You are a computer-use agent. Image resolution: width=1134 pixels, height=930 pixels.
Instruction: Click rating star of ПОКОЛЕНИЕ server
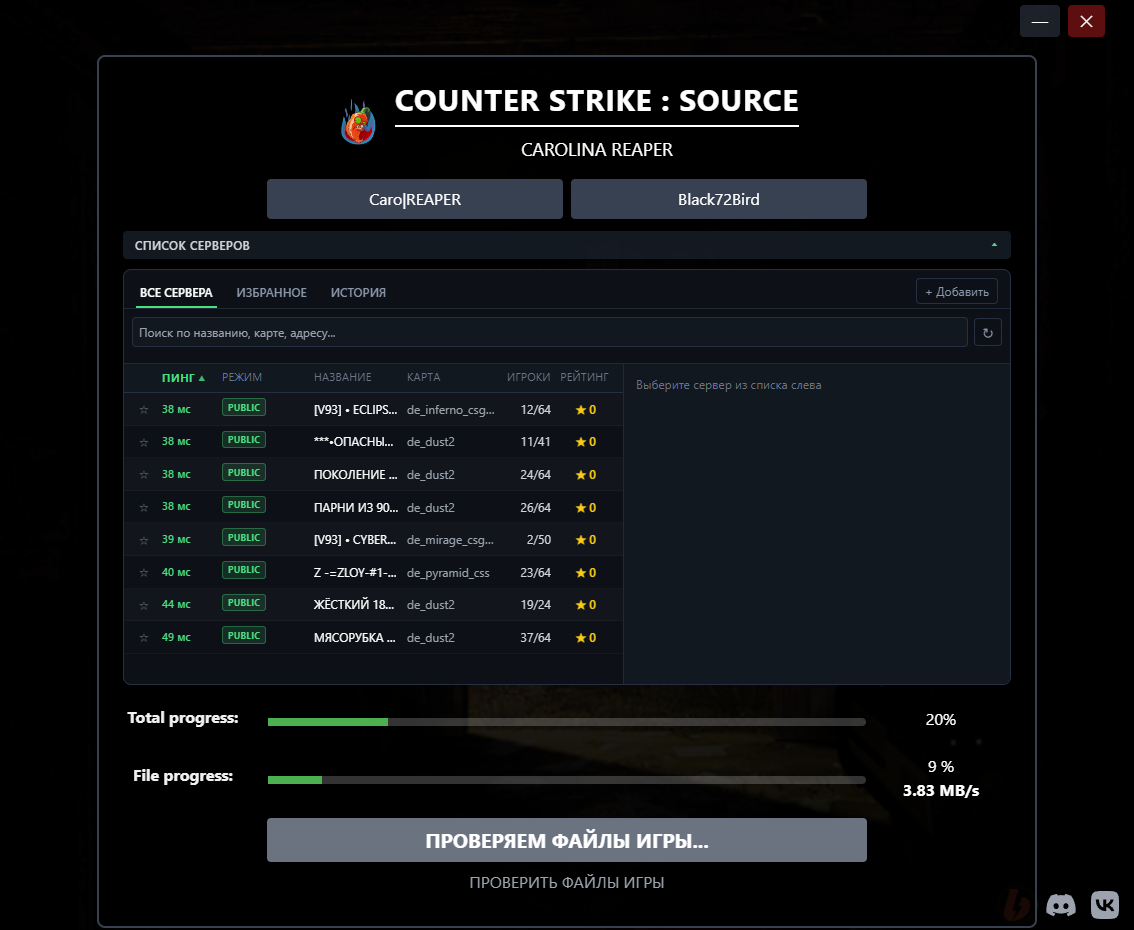click(x=581, y=474)
